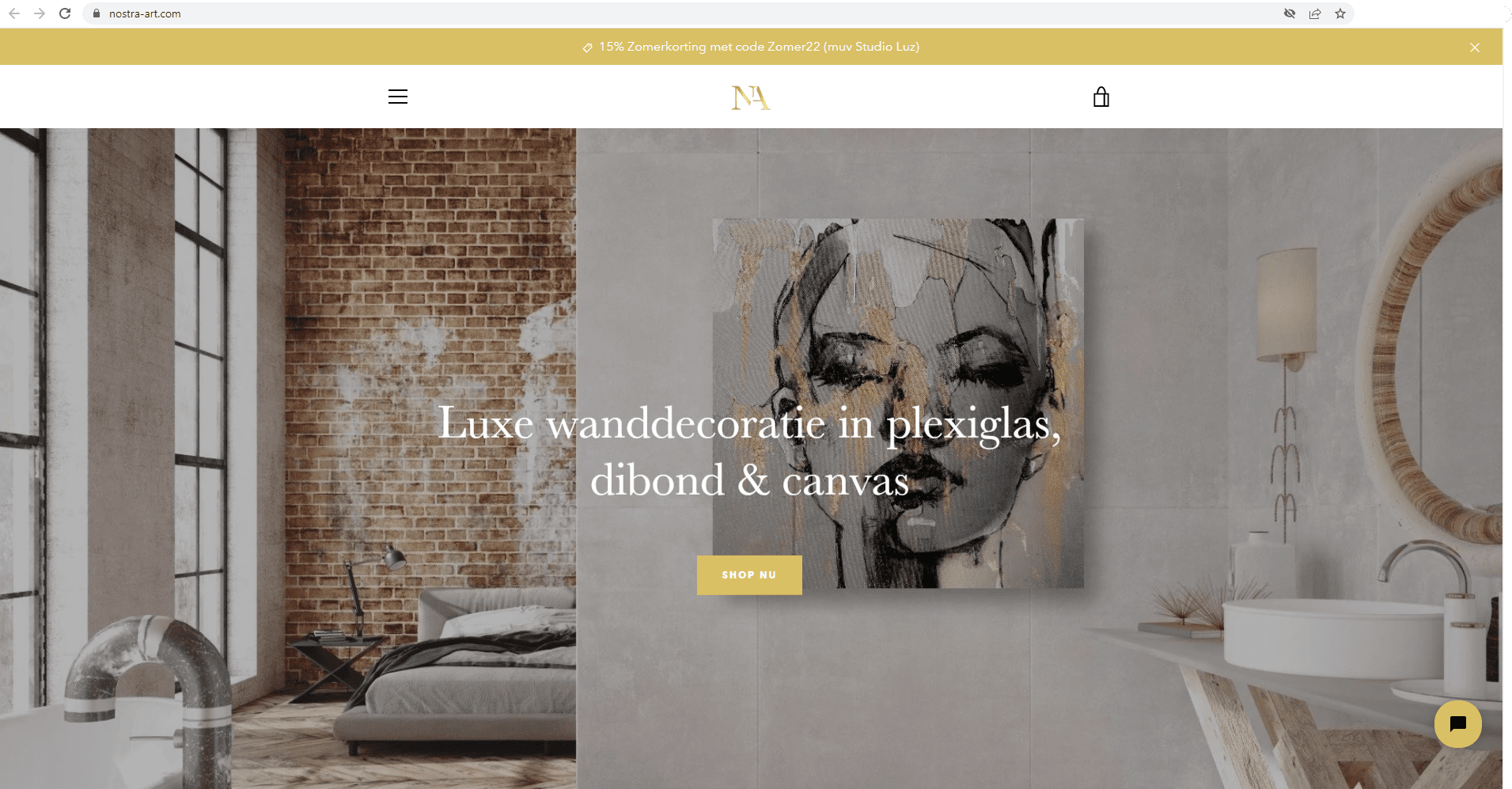
Task: Click the brick wall bedroom photo
Action: (x=288, y=458)
